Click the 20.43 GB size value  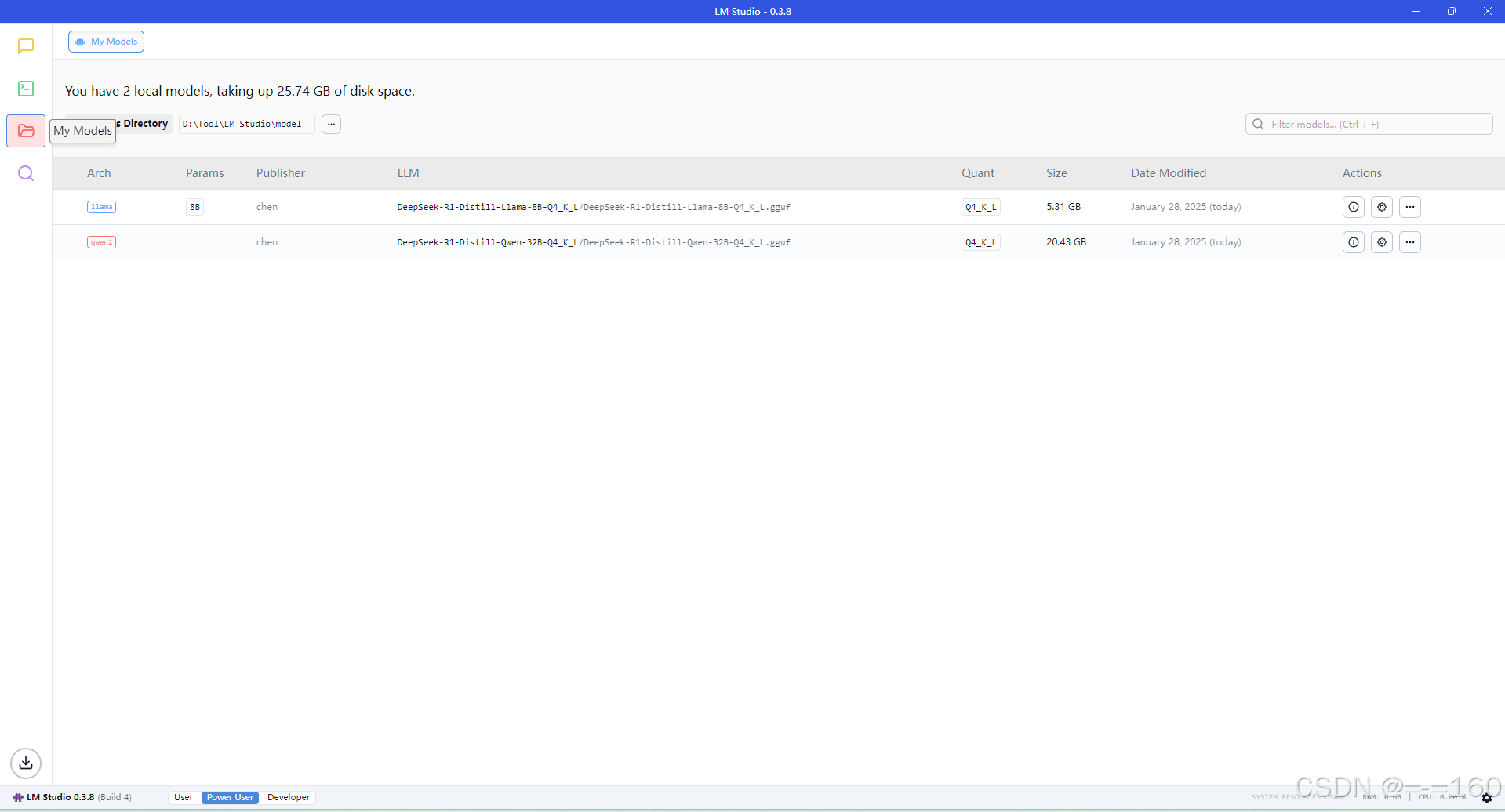[1066, 242]
